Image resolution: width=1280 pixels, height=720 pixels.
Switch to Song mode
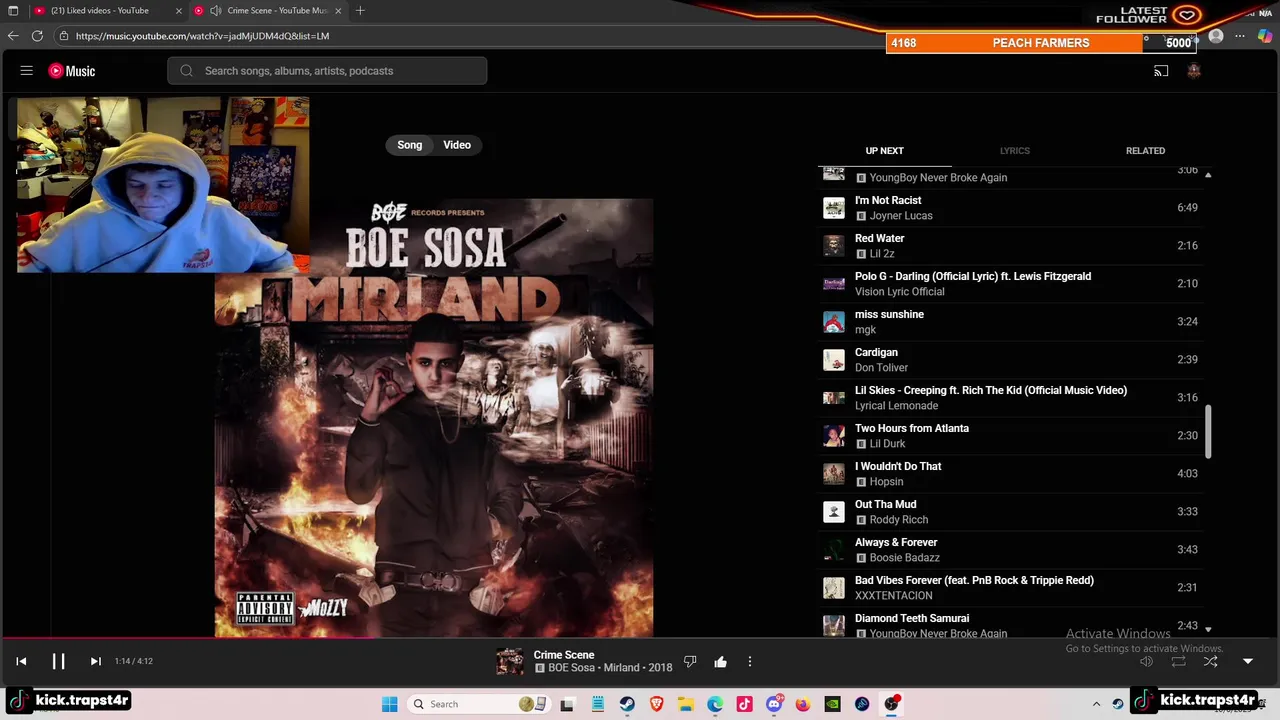410,145
